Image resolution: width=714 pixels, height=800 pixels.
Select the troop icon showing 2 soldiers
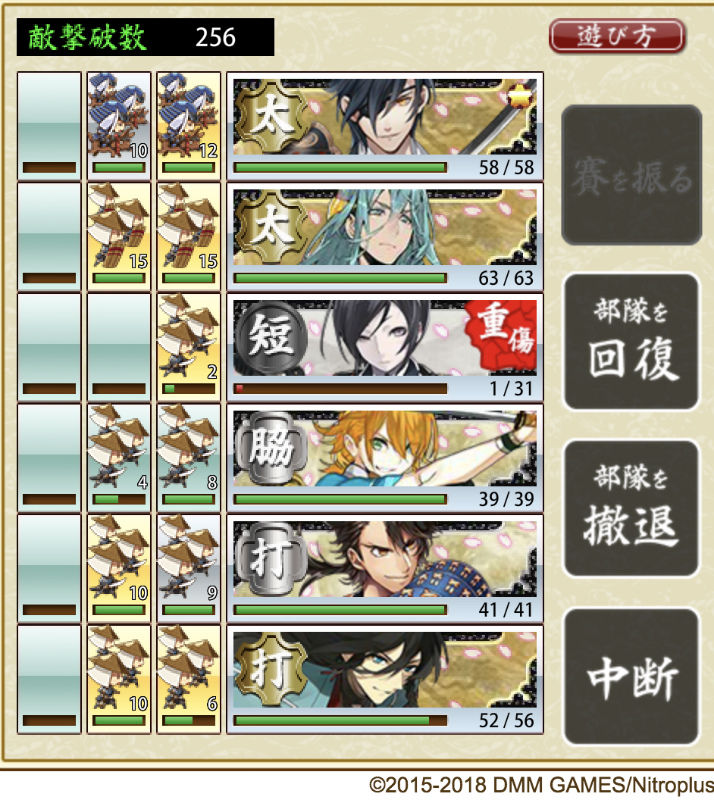coord(188,347)
